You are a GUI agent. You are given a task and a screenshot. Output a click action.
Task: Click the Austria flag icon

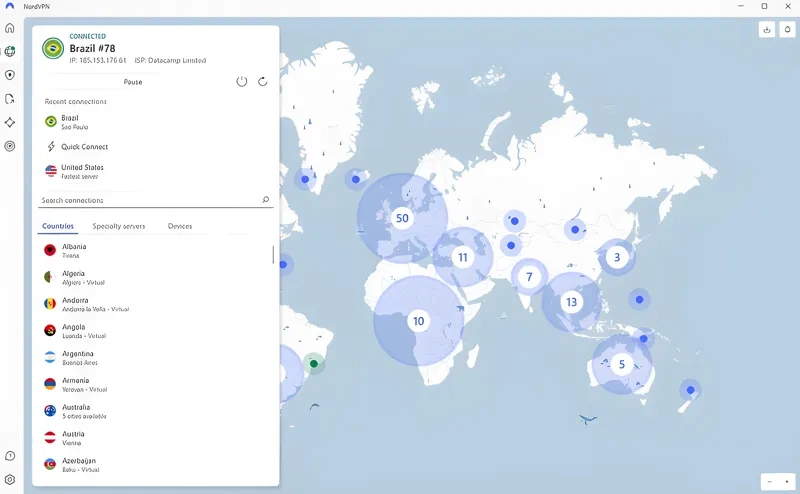[x=50, y=437]
